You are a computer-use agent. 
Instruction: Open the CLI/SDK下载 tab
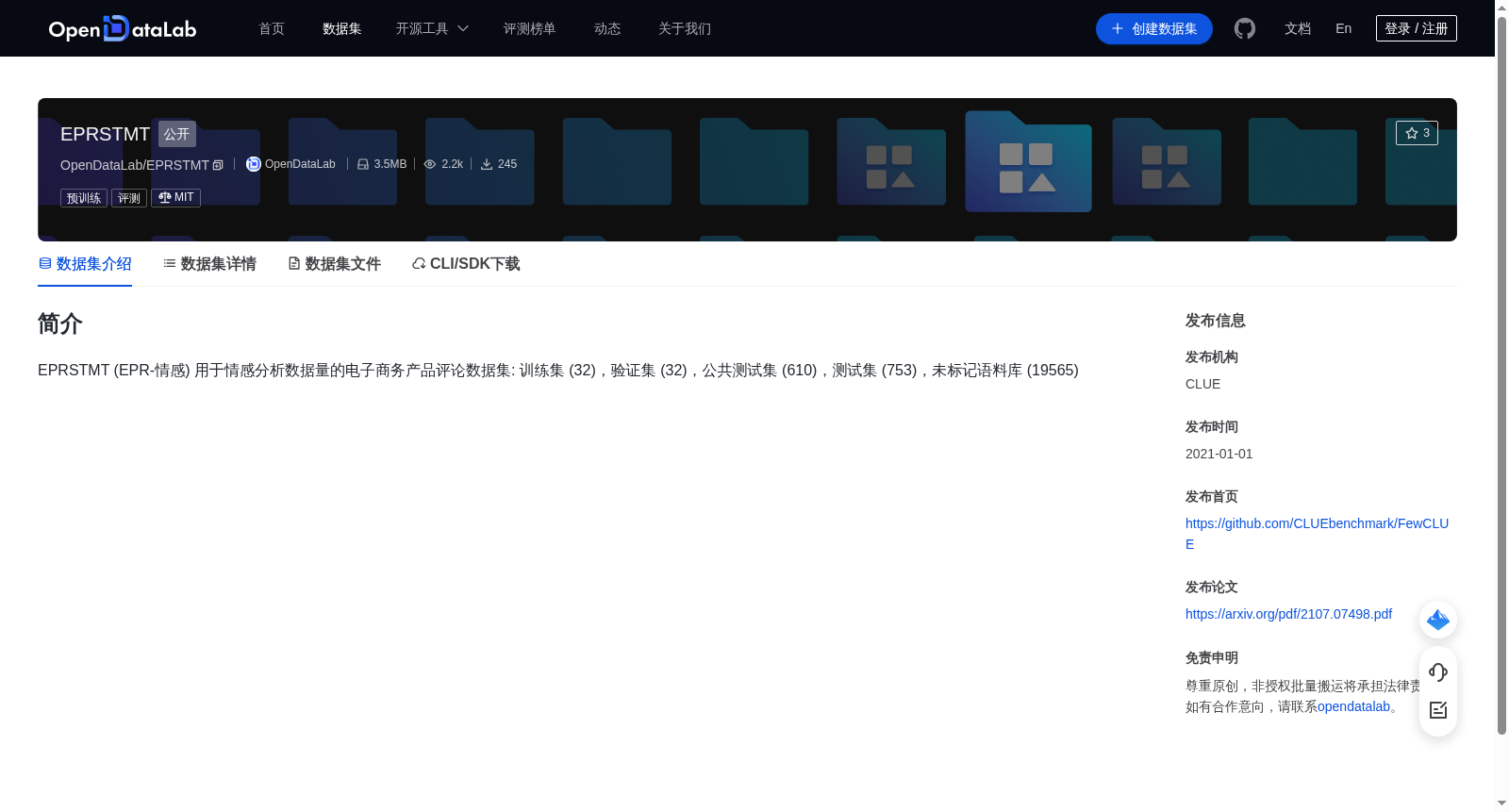pyautogui.click(x=466, y=264)
